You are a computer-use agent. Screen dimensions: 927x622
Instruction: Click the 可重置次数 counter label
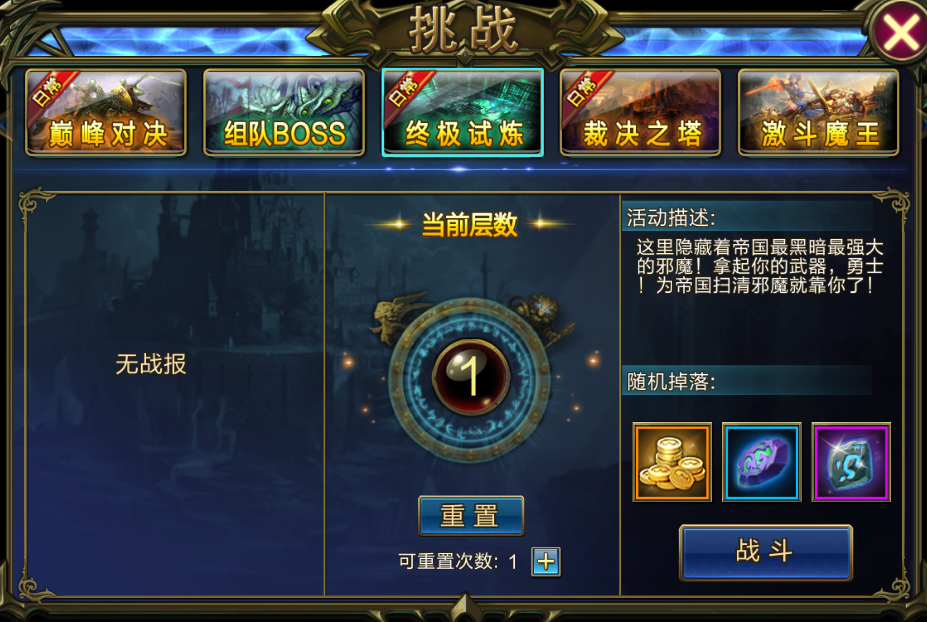tap(458, 561)
